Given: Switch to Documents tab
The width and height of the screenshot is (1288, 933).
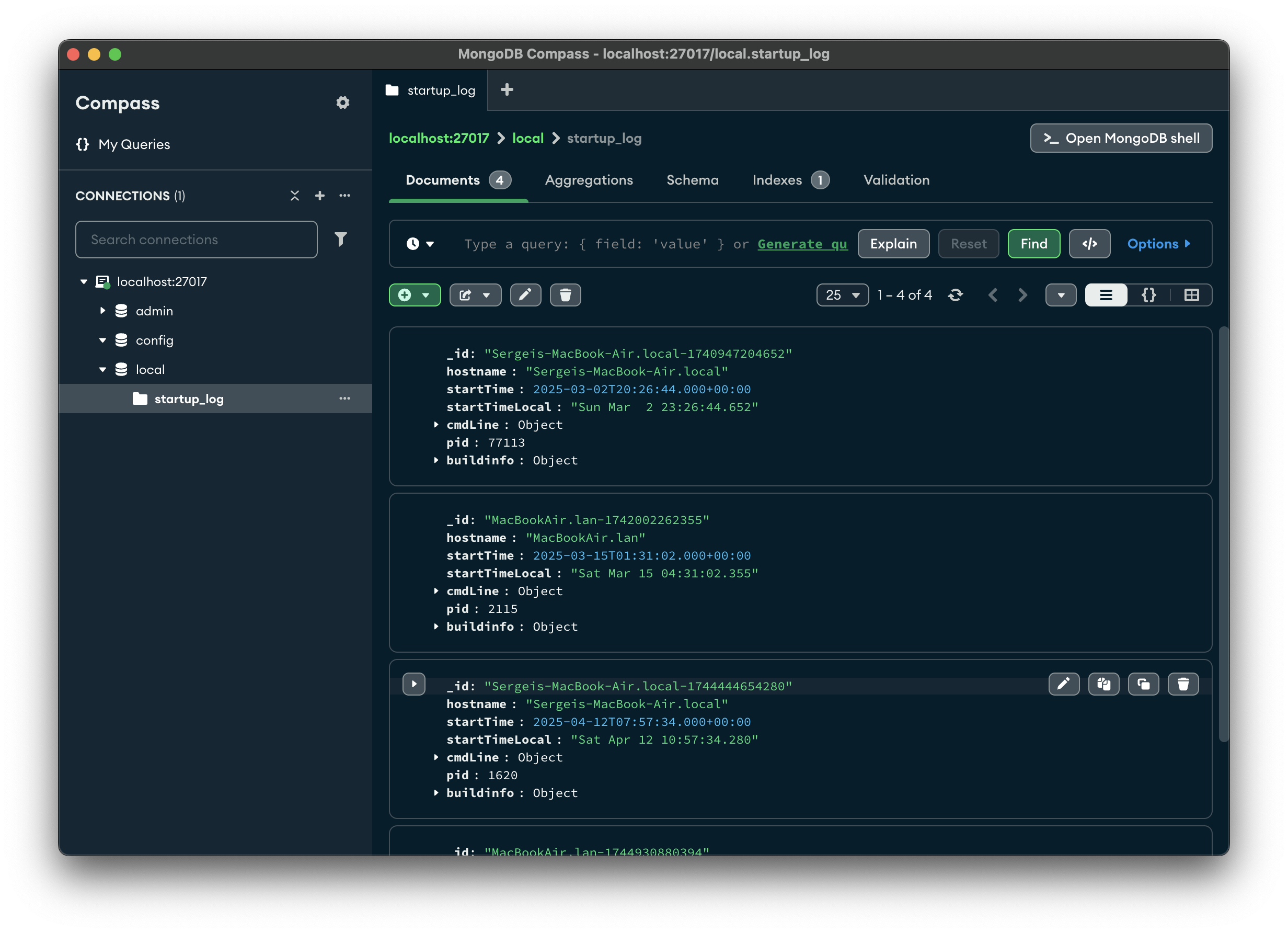Looking at the screenshot, I should (458, 180).
